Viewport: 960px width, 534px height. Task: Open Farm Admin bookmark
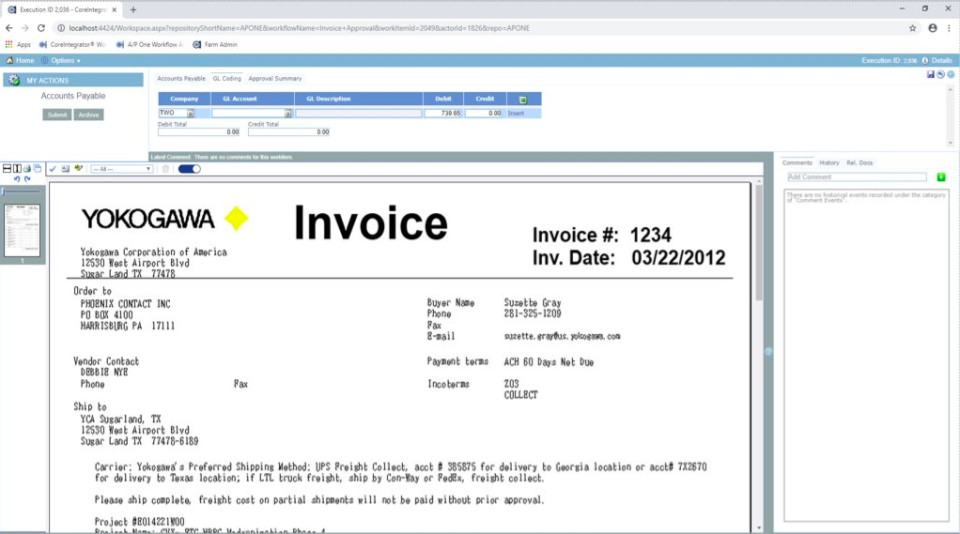click(215, 45)
